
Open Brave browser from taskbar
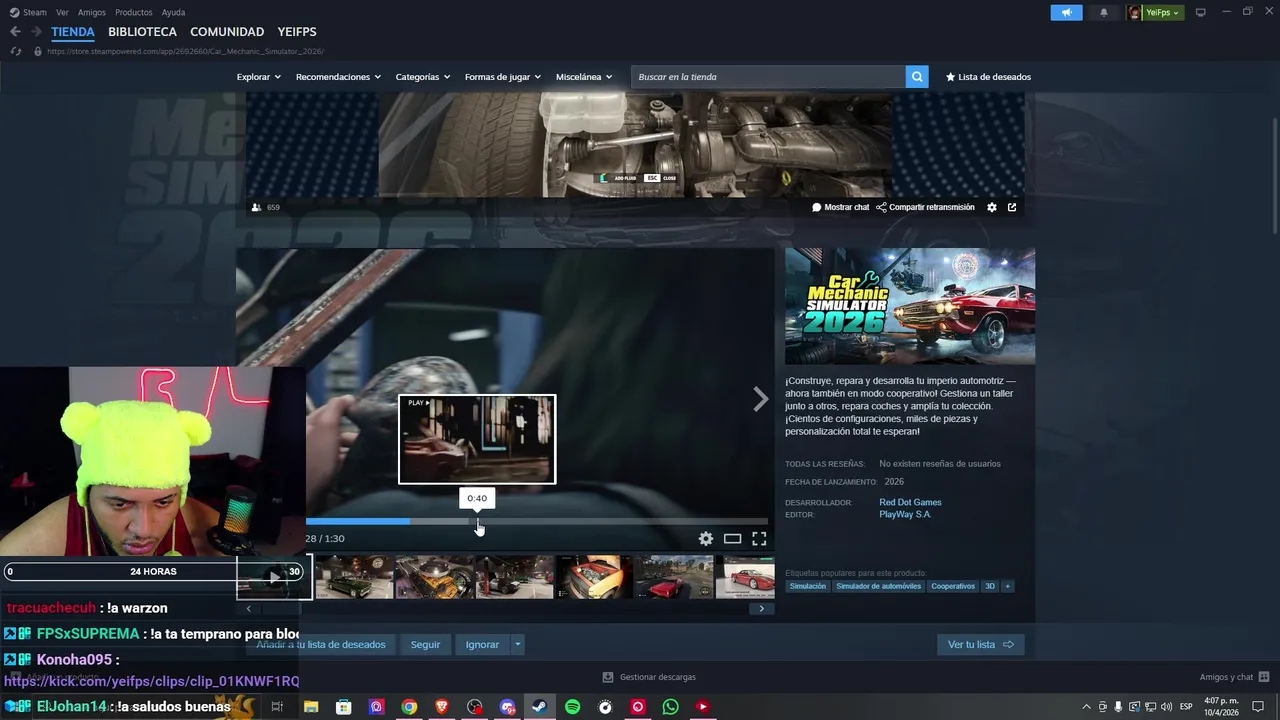tap(442, 707)
